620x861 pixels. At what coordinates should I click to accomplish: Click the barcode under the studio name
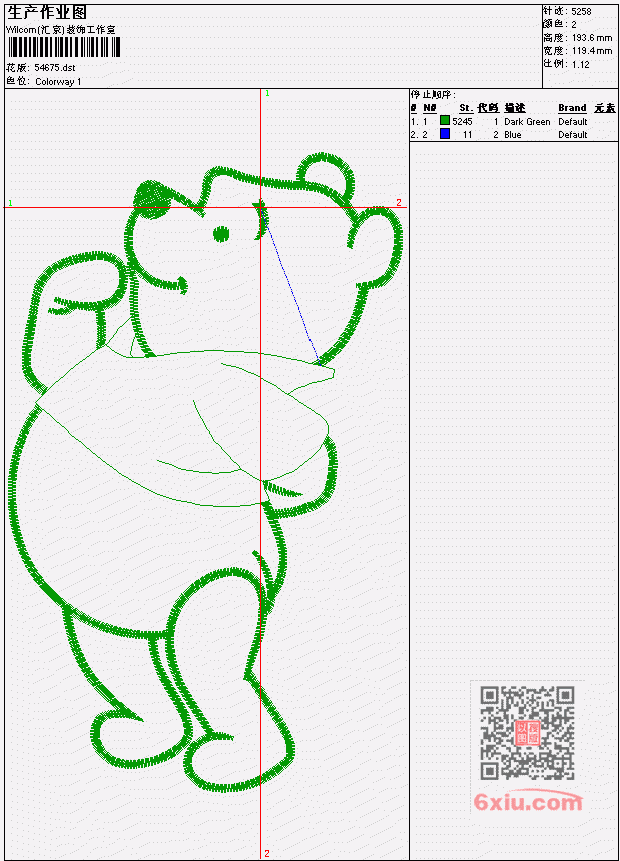pyautogui.click(x=64, y=47)
